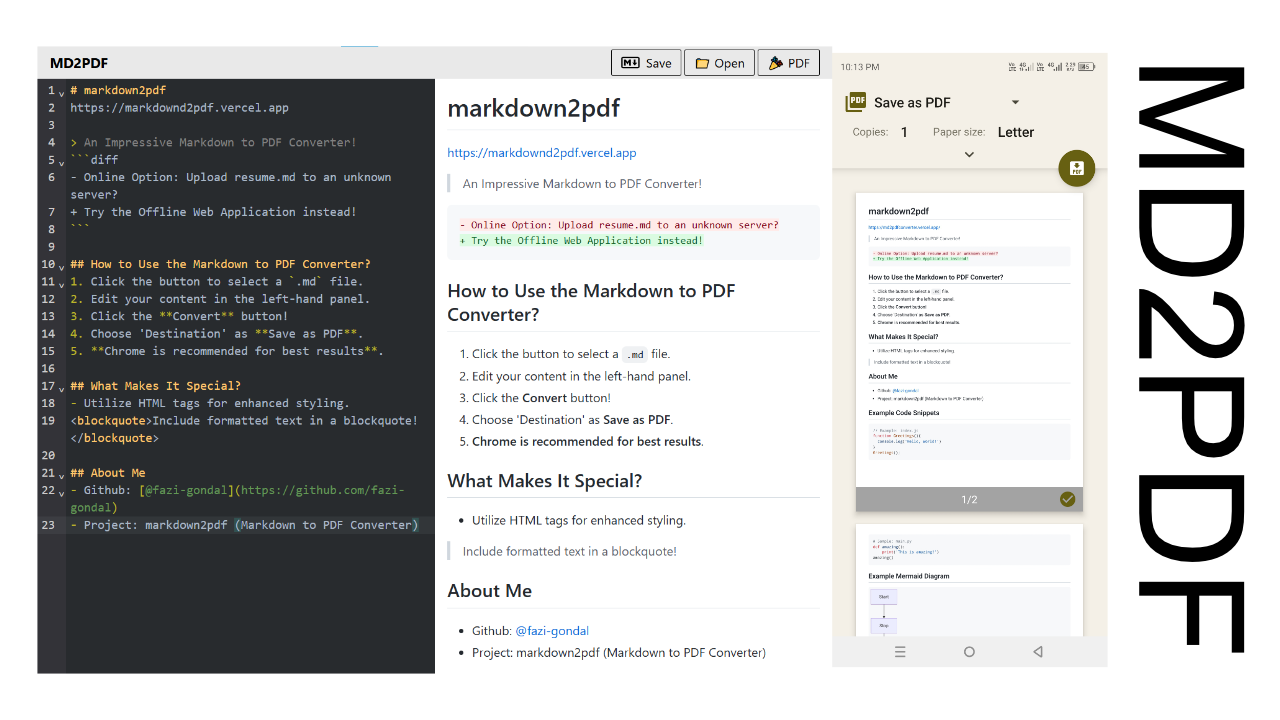Expand more print options chevron
Image resolution: width=1280 pixels, height=720 pixels.
pyautogui.click(x=969, y=154)
